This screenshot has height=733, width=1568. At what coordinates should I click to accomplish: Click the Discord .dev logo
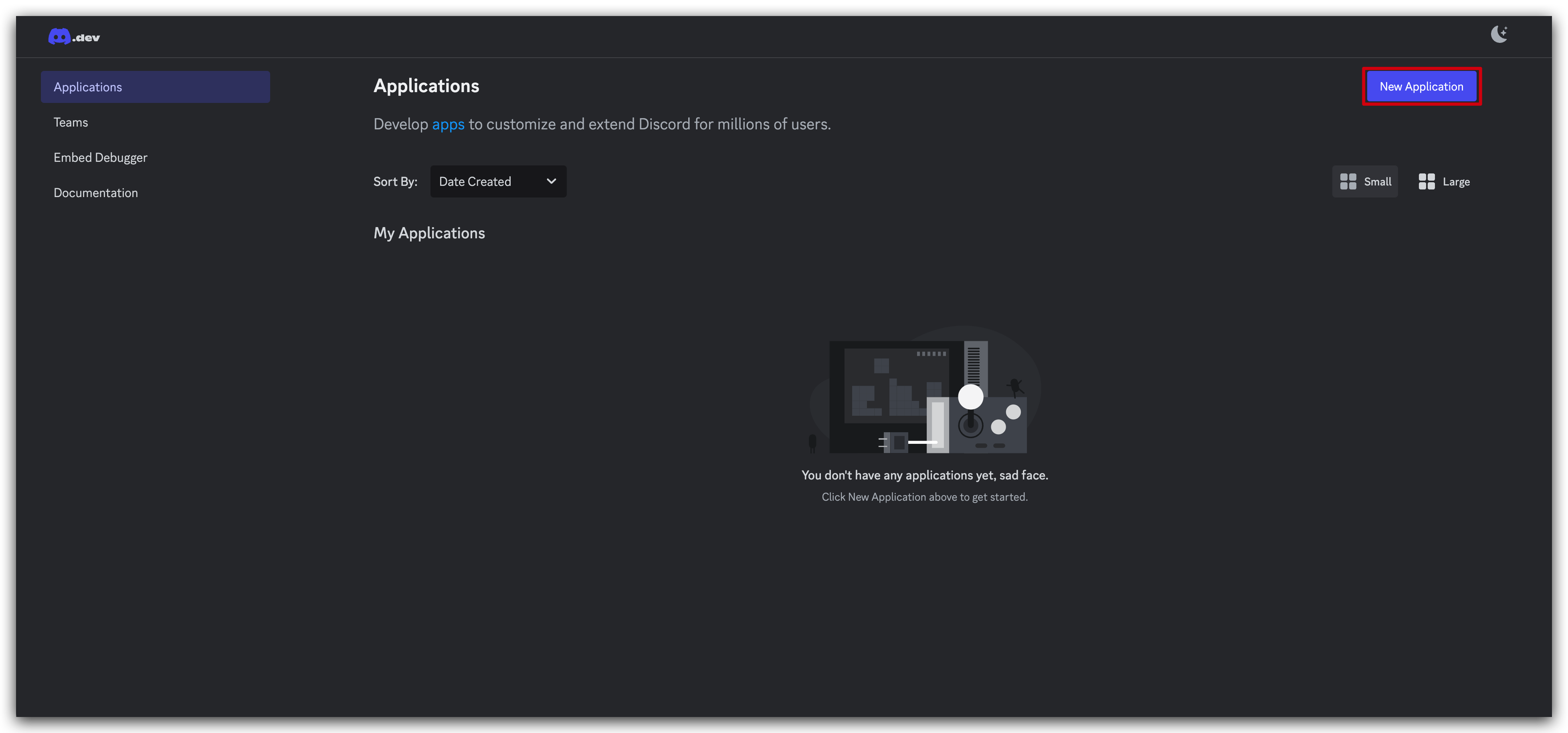point(74,37)
